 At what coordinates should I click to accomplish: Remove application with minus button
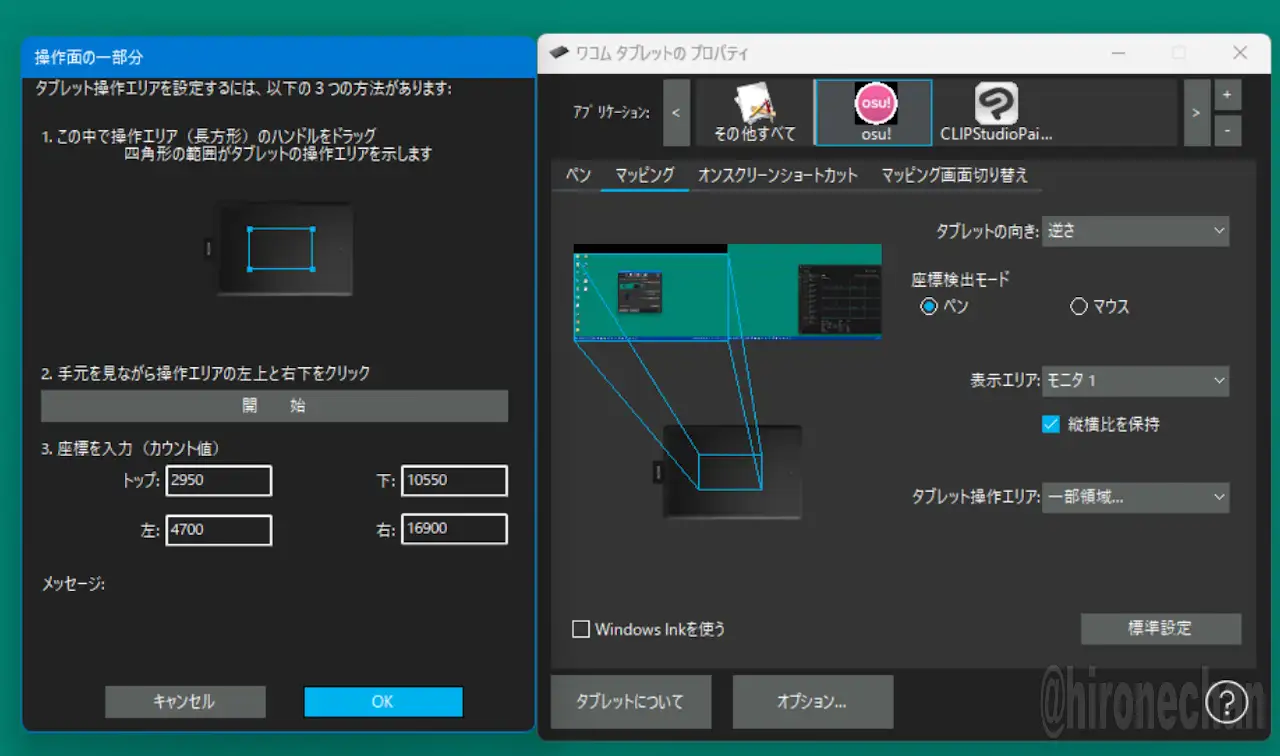click(1227, 130)
